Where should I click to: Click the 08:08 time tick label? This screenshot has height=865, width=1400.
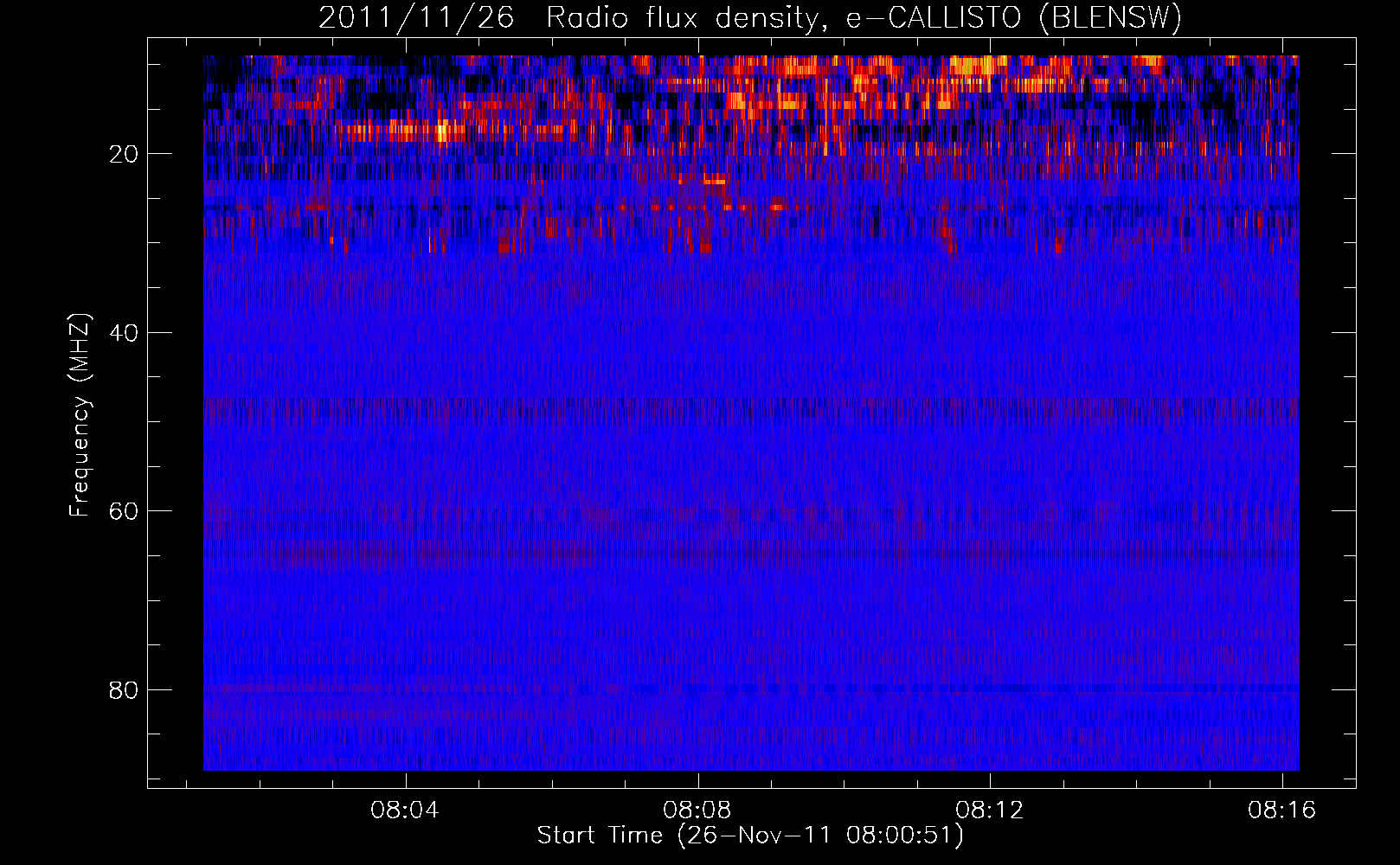[697, 810]
